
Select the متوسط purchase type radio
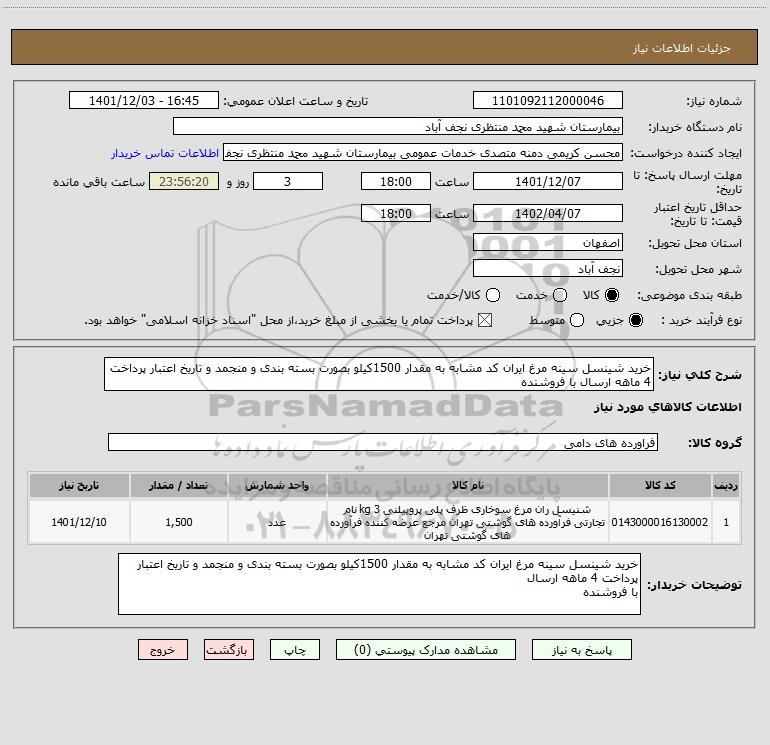pos(577,320)
